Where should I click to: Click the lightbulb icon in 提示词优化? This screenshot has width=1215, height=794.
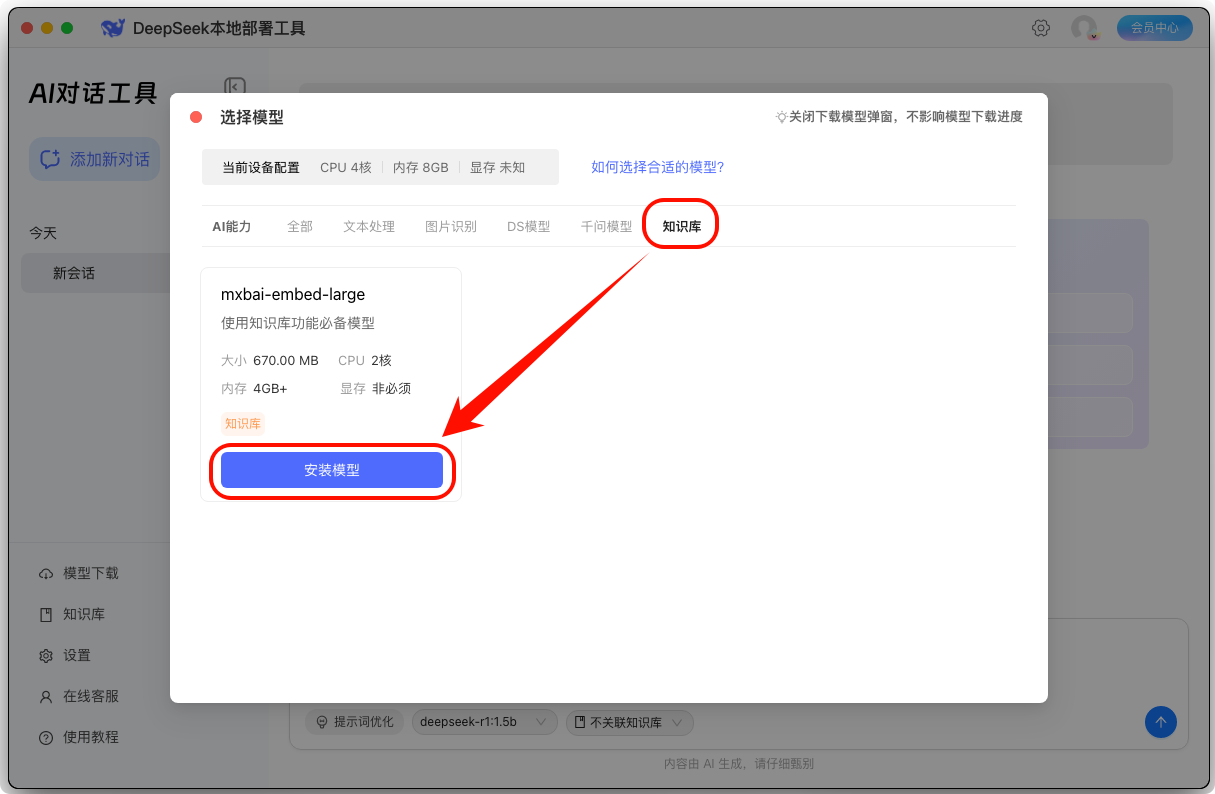click(x=323, y=722)
